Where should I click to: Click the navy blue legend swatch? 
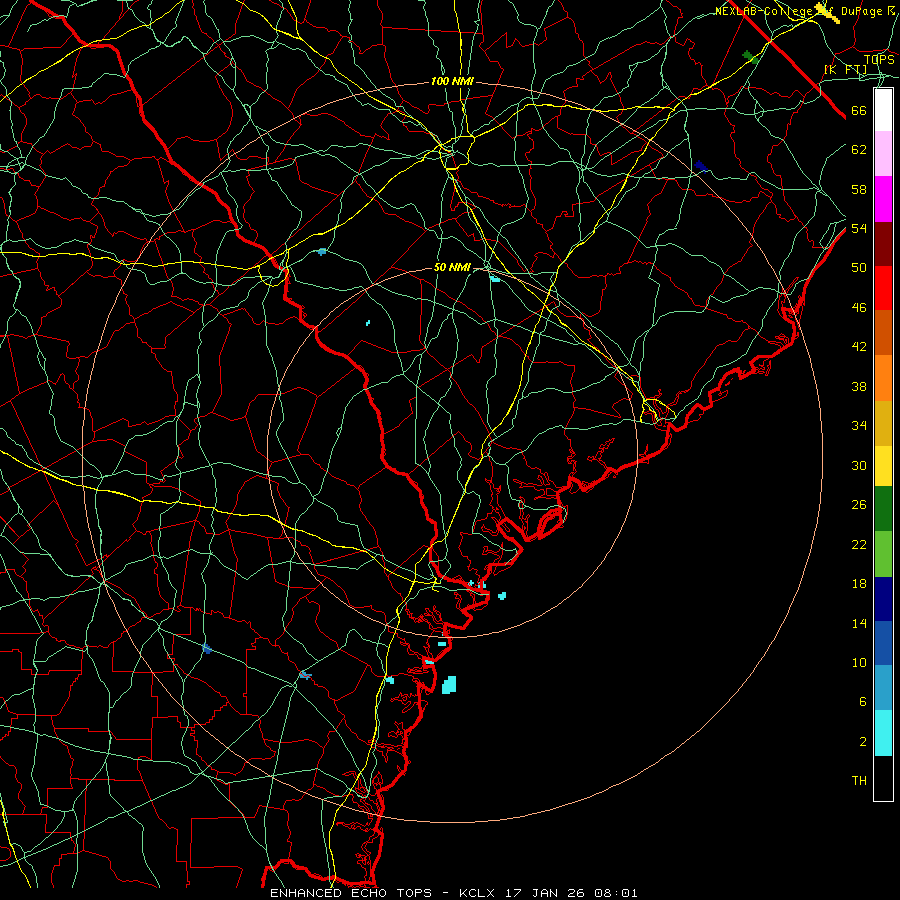[x=883, y=599]
